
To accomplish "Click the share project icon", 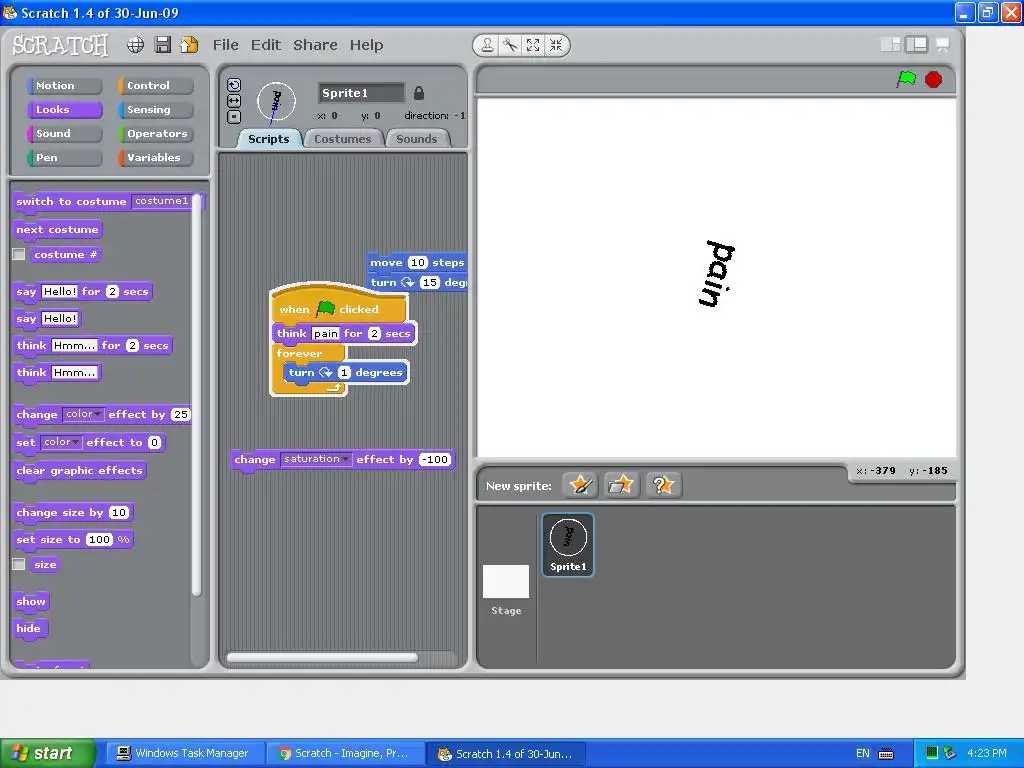I will (189, 44).
